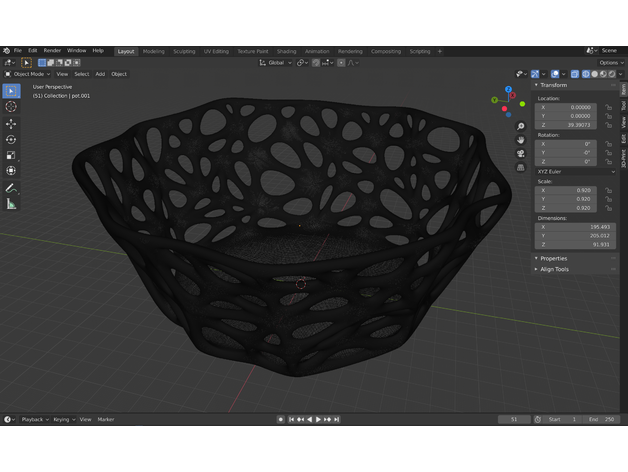The width and height of the screenshot is (628, 472).
Task: Jump to the first frame
Action: pyautogui.click(x=291, y=420)
